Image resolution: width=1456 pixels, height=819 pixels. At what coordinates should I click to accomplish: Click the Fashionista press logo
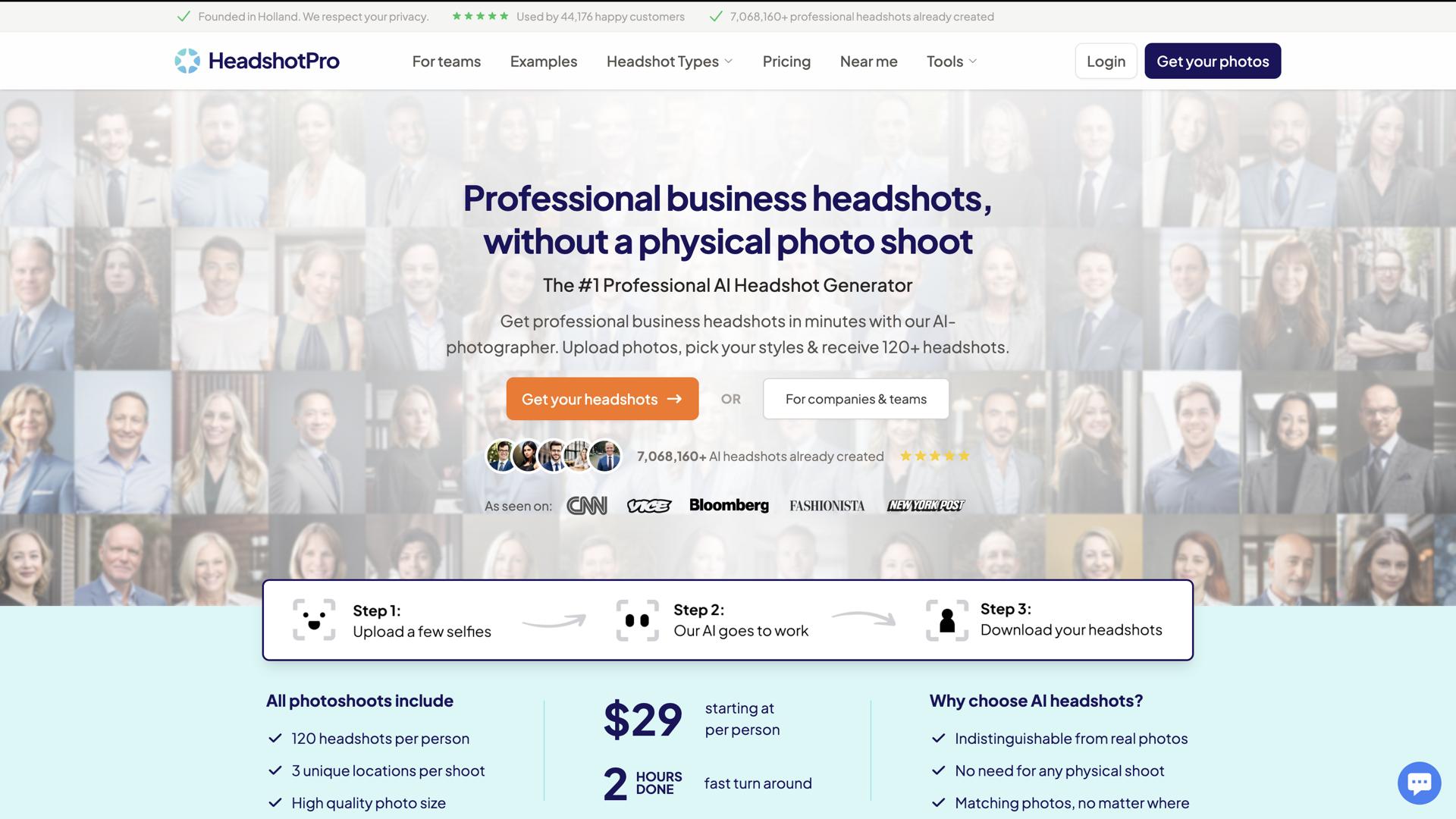[x=827, y=505]
